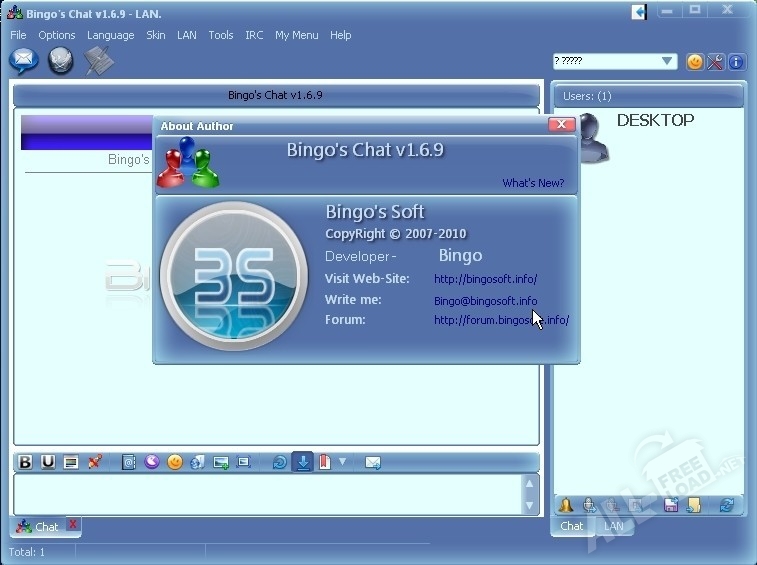Open the wrench and screwdriver settings icon

(716, 62)
